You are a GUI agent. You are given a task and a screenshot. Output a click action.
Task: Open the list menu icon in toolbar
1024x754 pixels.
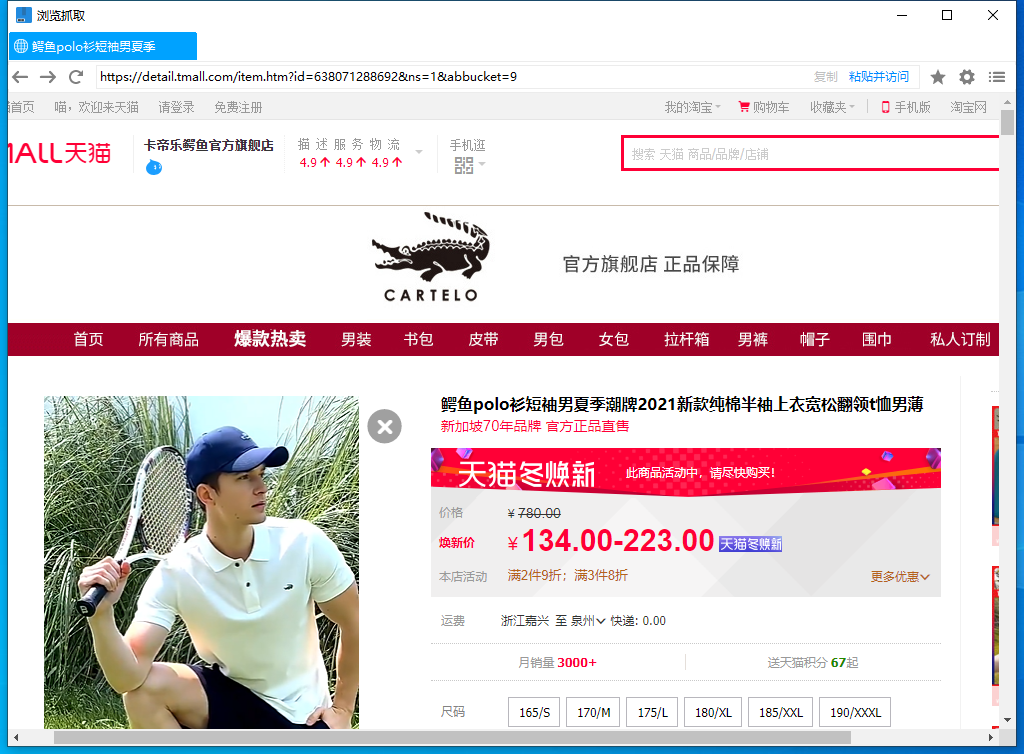[997, 77]
